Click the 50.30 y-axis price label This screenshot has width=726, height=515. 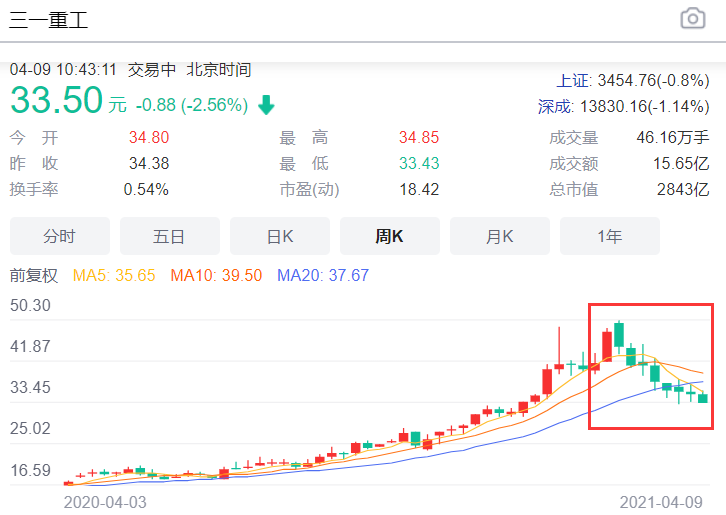coord(30,306)
